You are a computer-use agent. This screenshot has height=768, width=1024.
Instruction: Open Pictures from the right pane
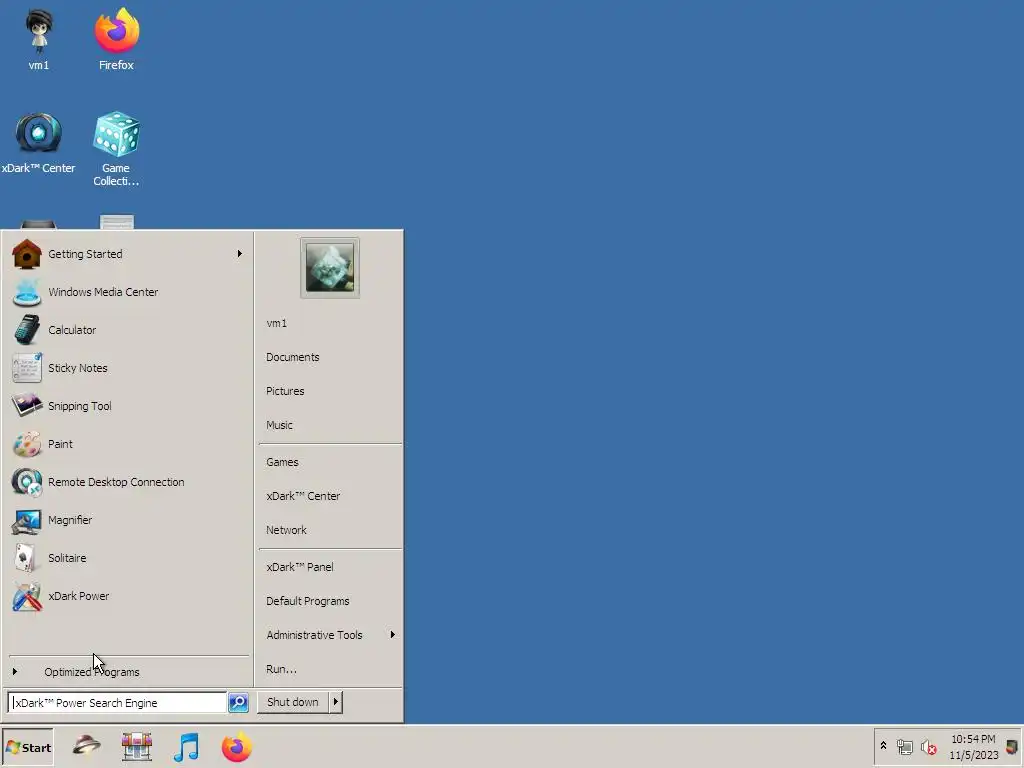(330, 391)
